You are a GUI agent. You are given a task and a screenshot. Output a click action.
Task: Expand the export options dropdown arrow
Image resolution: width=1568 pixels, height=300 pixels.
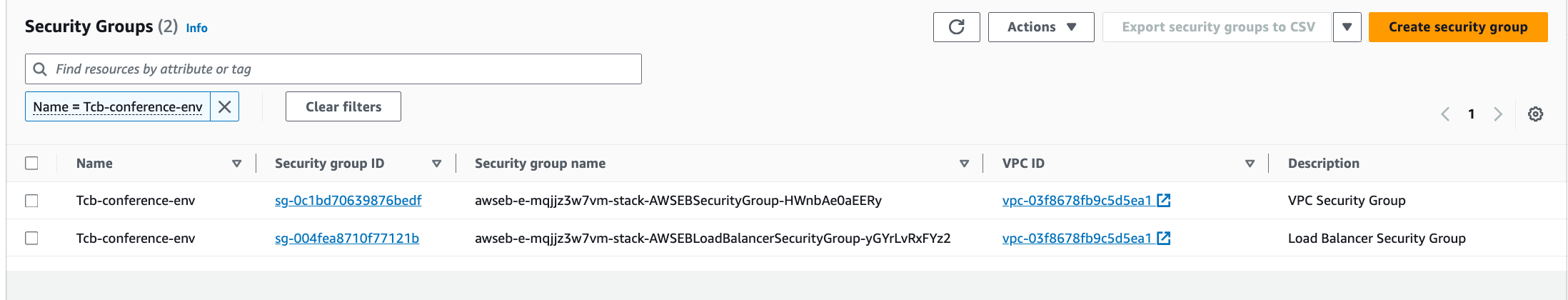click(1347, 27)
